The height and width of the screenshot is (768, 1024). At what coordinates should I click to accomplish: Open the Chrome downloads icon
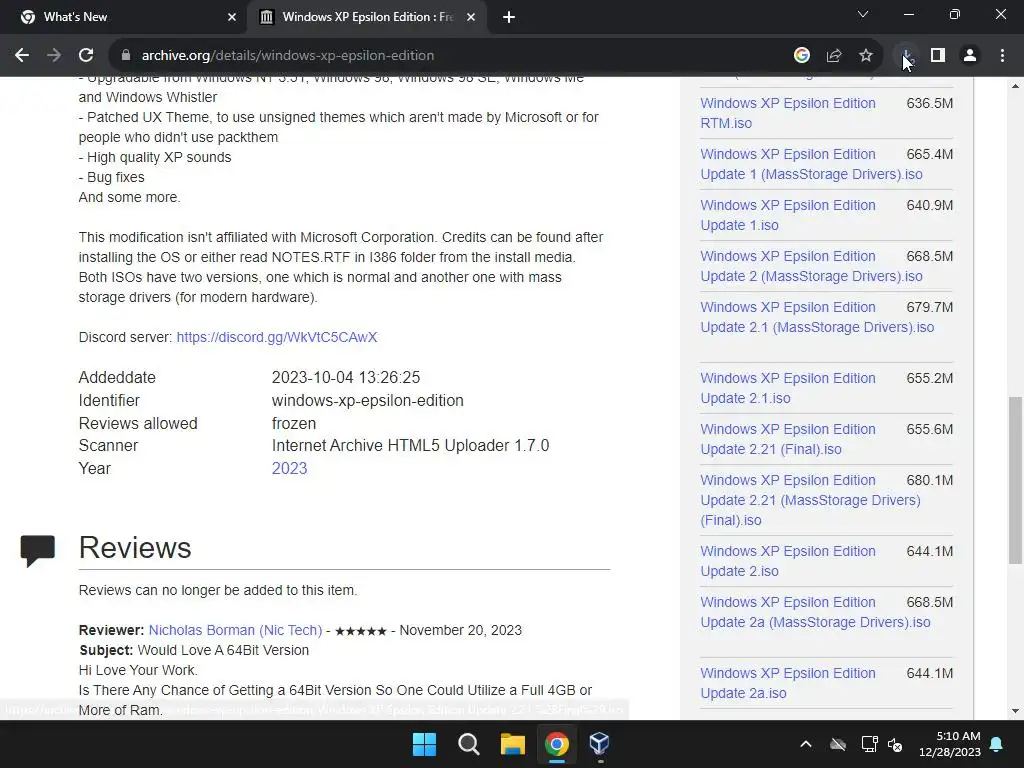(x=906, y=56)
